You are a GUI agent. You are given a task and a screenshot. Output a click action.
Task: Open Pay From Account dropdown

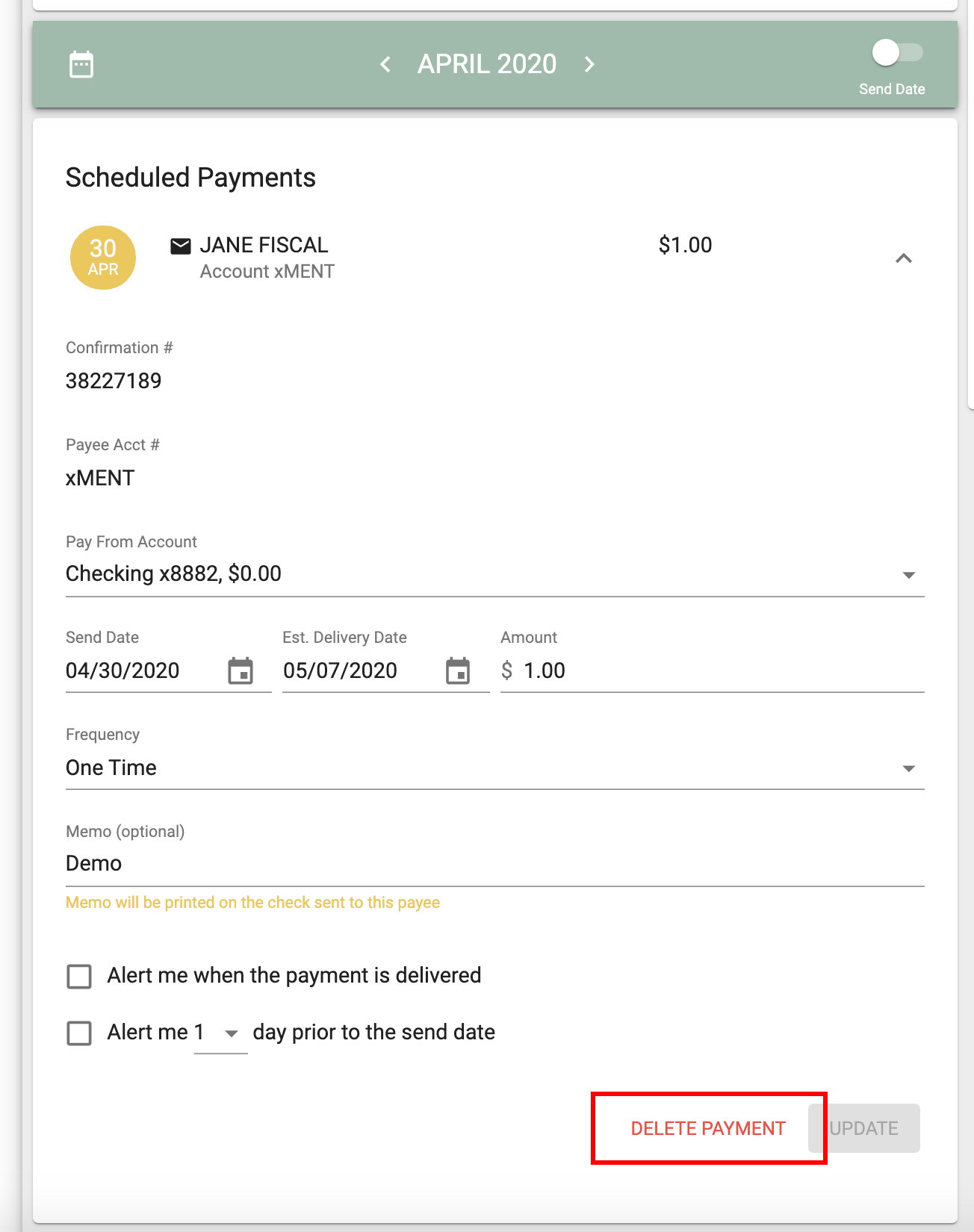pos(495,574)
